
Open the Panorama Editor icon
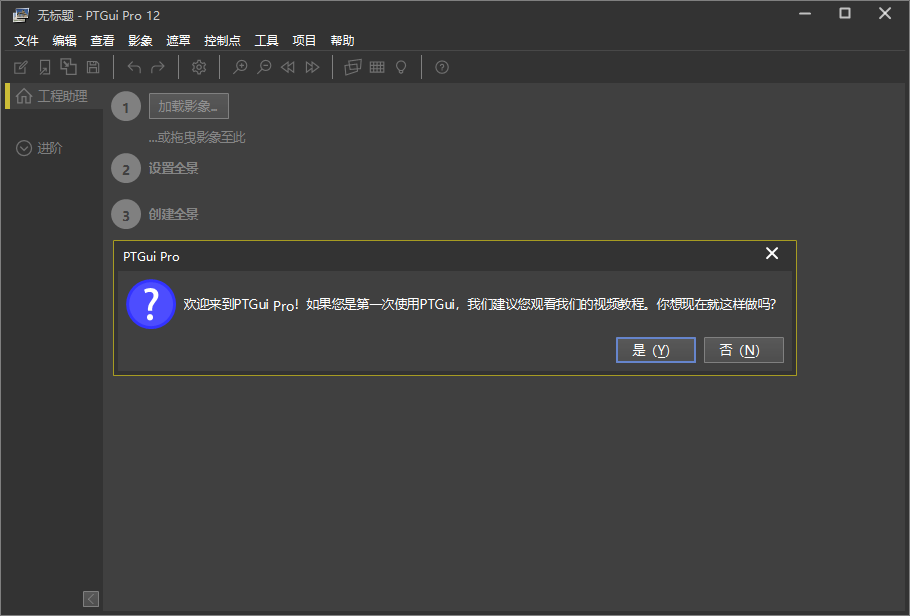(352, 67)
